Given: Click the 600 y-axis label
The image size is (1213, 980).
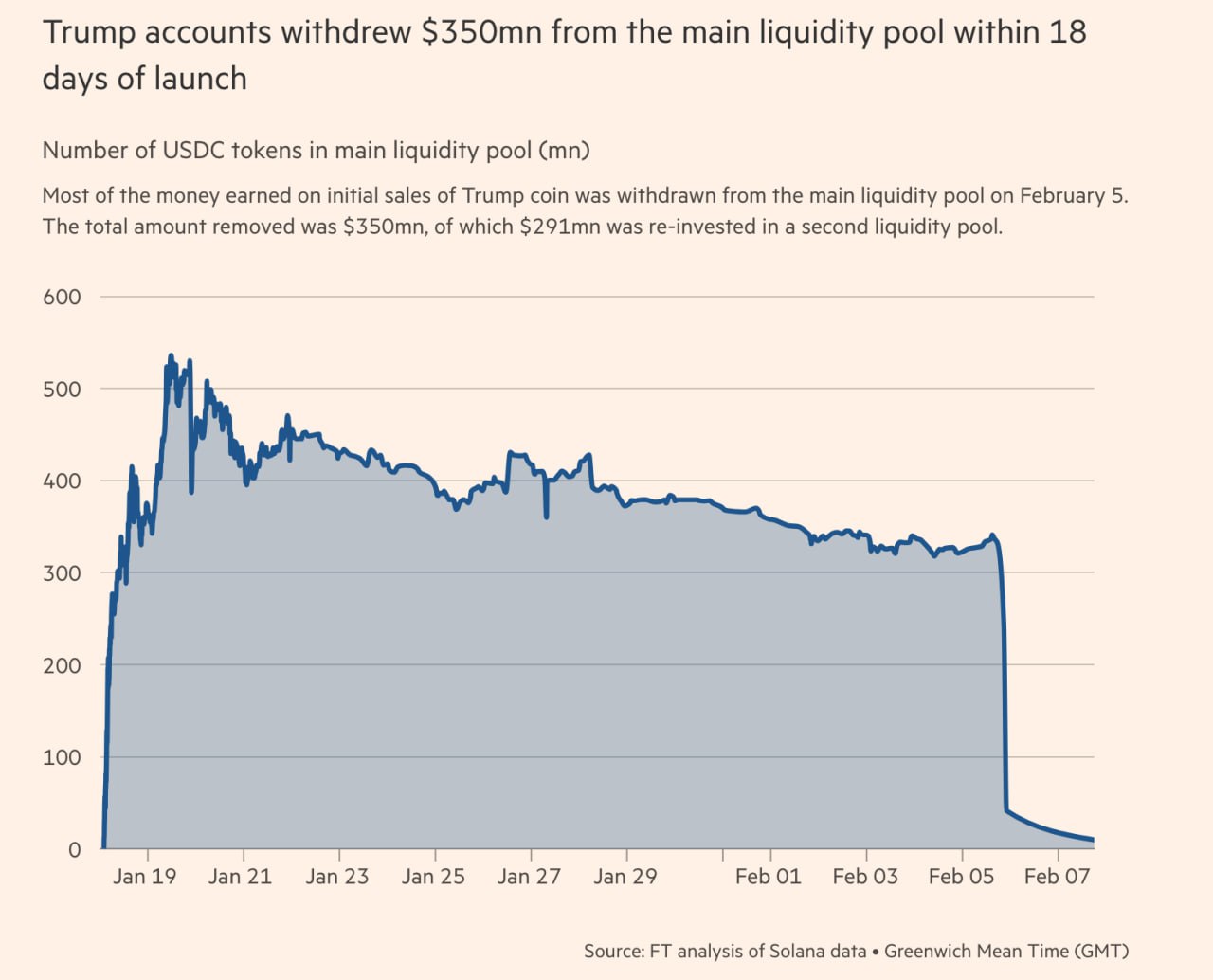Looking at the screenshot, I should pyautogui.click(x=62, y=297).
